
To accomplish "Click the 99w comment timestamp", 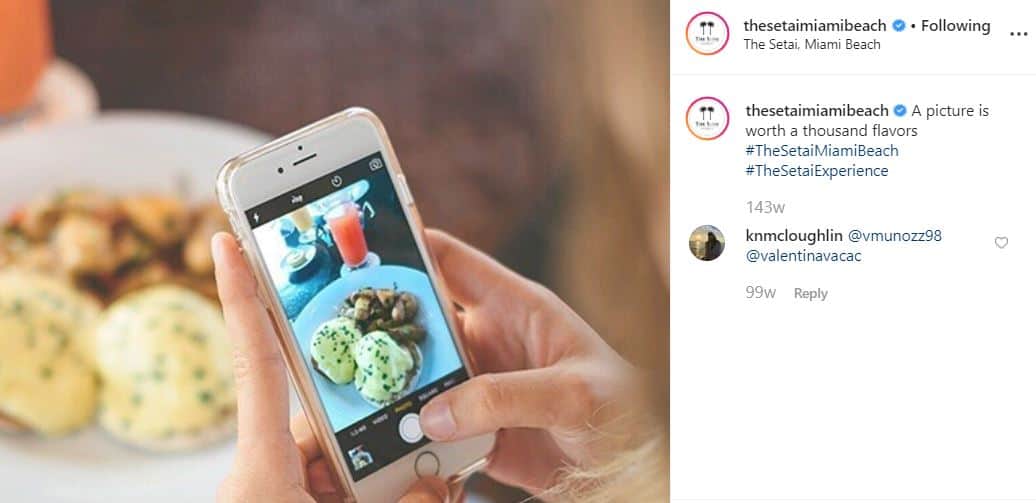I will [760, 293].
